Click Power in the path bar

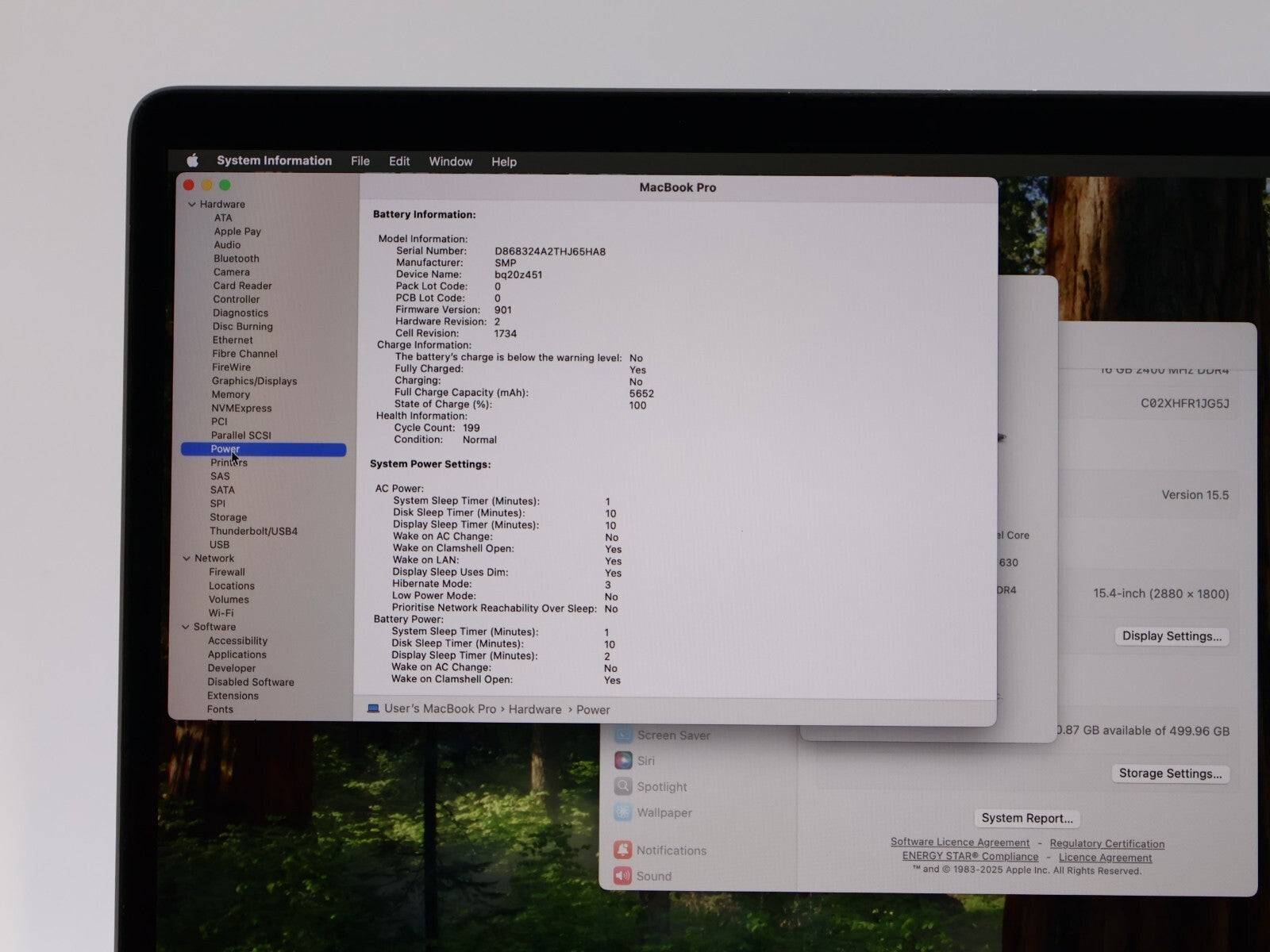click(593, 710)
